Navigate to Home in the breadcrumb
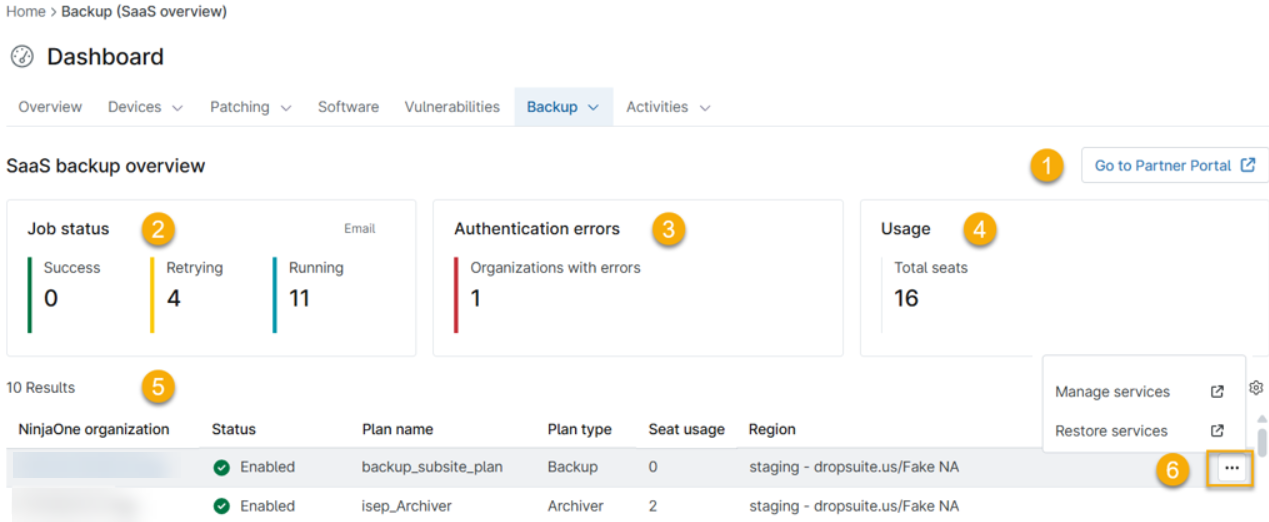Viewport: 1269px width, 522px height. click(26, 12)
